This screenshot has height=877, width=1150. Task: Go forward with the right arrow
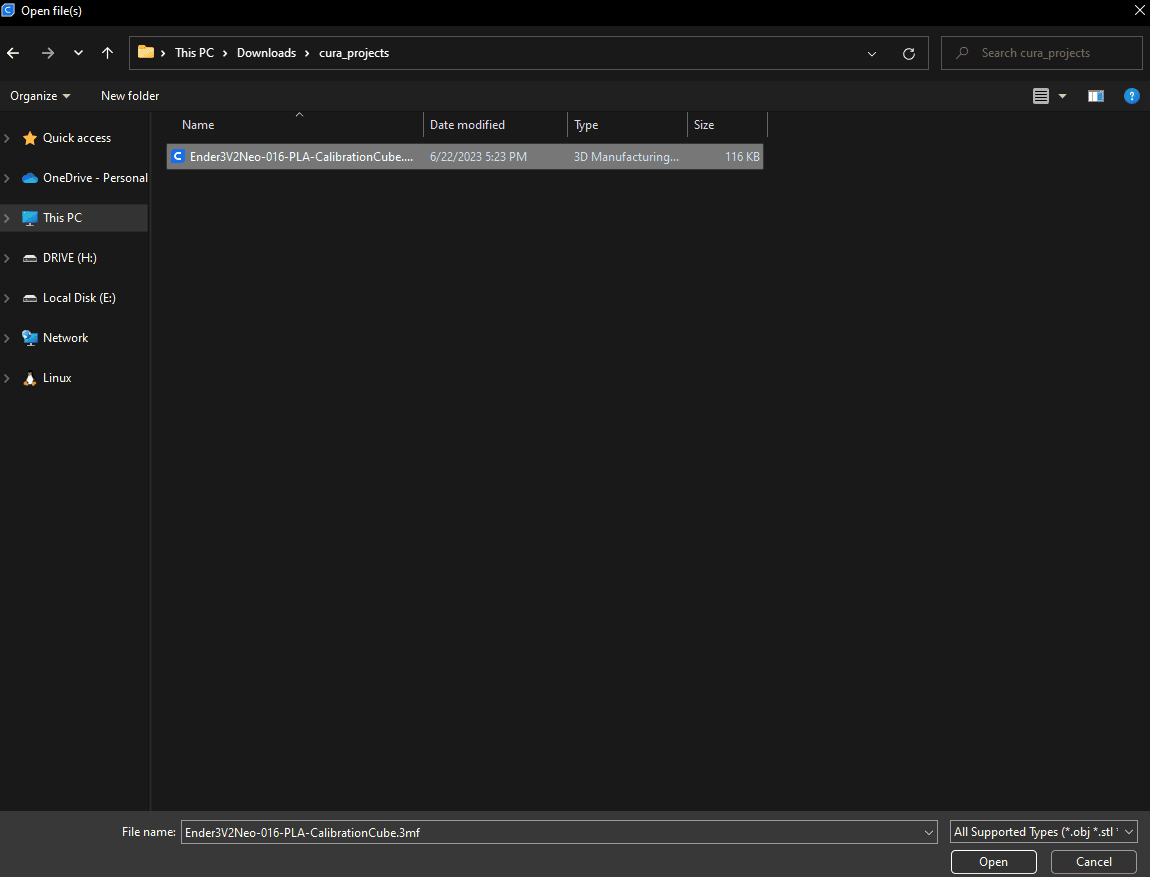(48, 53)
